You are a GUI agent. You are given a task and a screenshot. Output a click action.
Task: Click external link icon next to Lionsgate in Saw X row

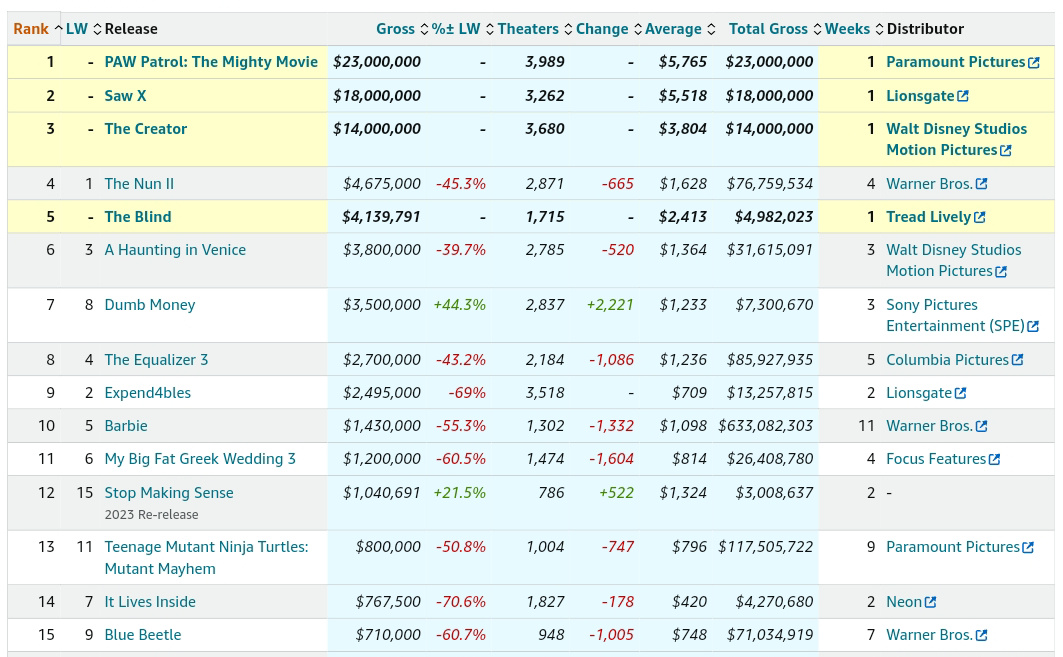963,96
